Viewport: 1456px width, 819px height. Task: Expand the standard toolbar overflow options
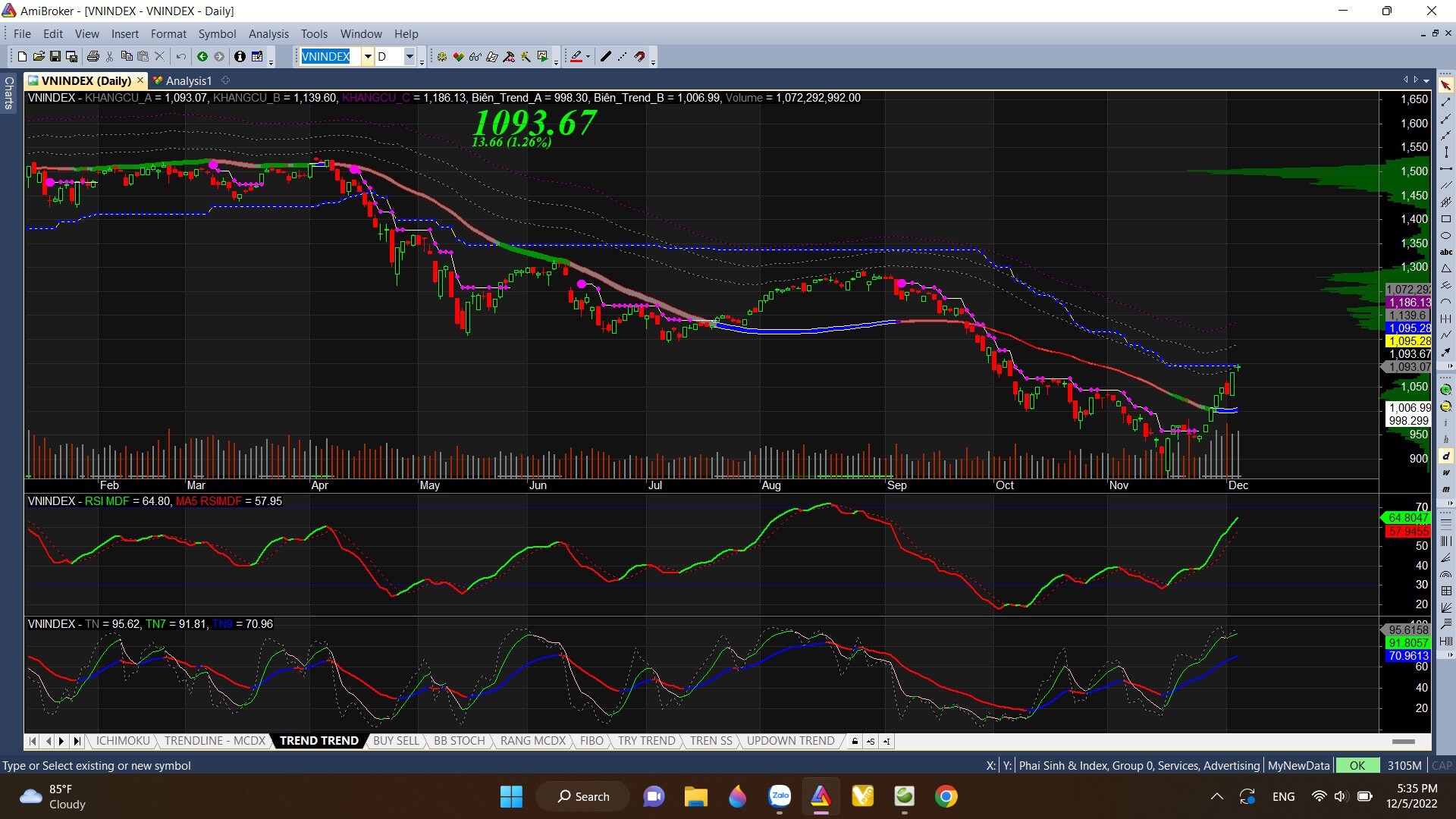271,62
